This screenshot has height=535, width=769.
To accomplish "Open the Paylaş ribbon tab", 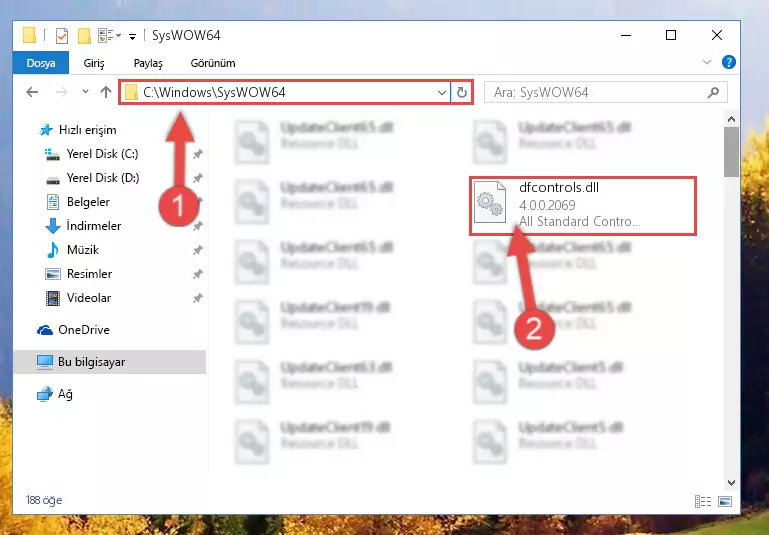I will click(148, 63).
